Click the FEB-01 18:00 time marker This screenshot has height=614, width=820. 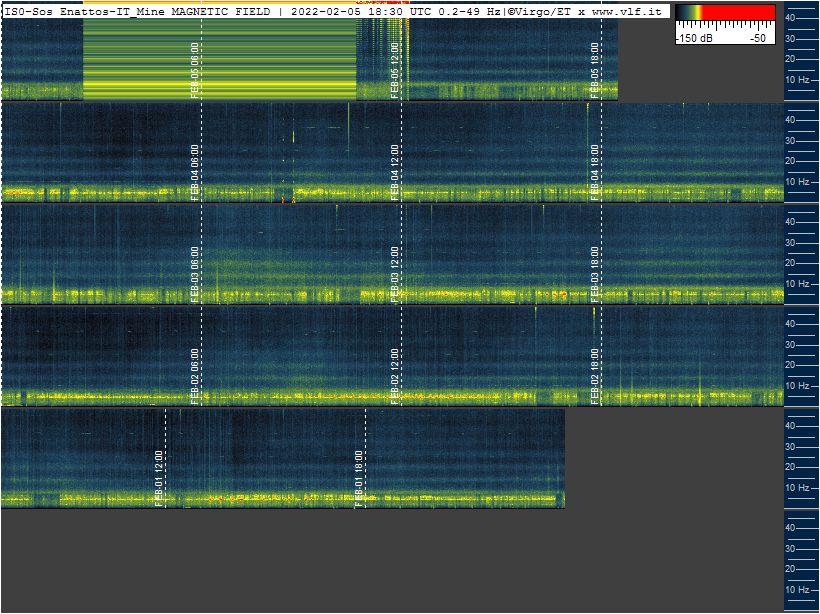(359, 478)
